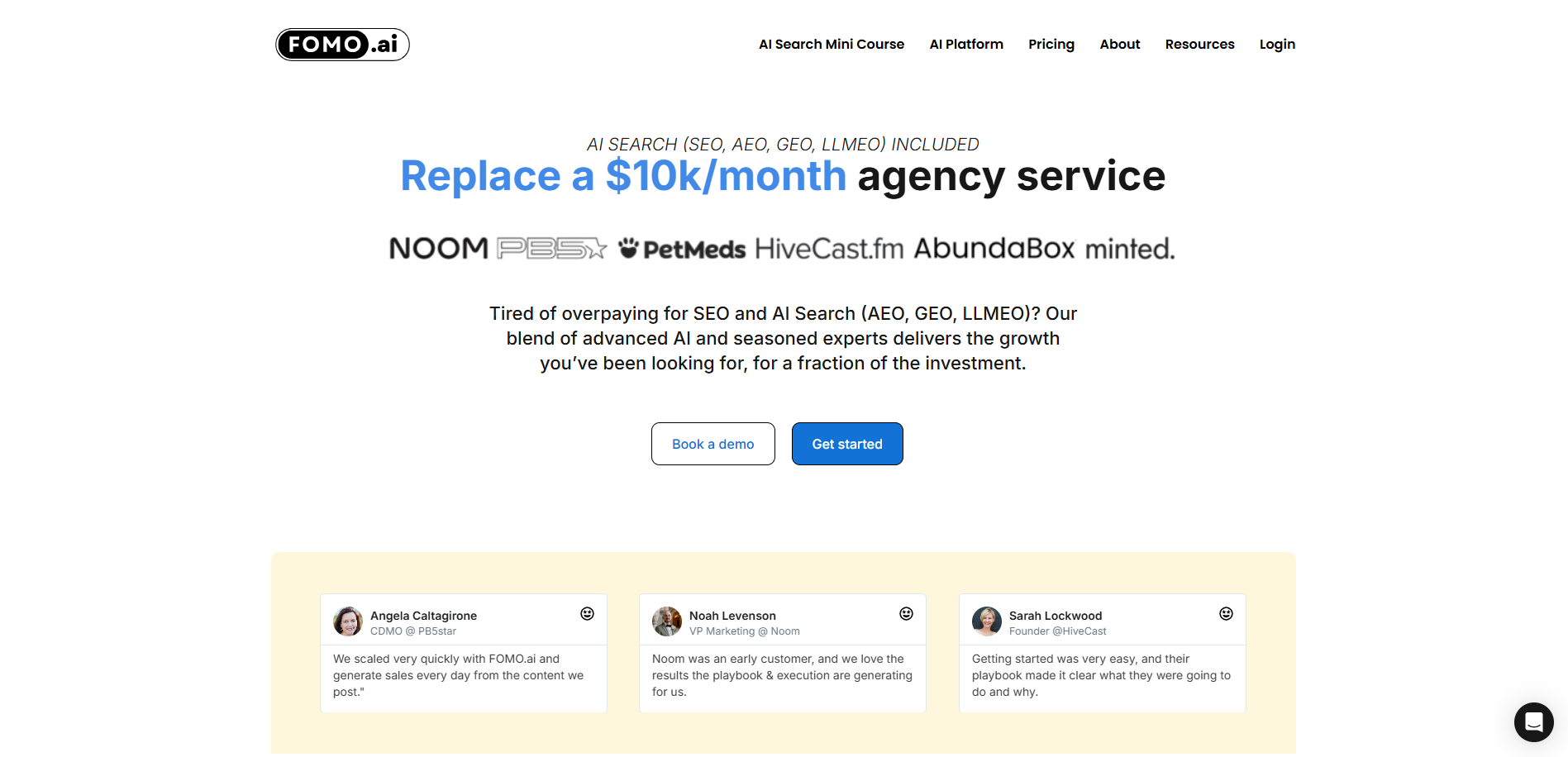Open the Pricing page

coord(1051,44)
